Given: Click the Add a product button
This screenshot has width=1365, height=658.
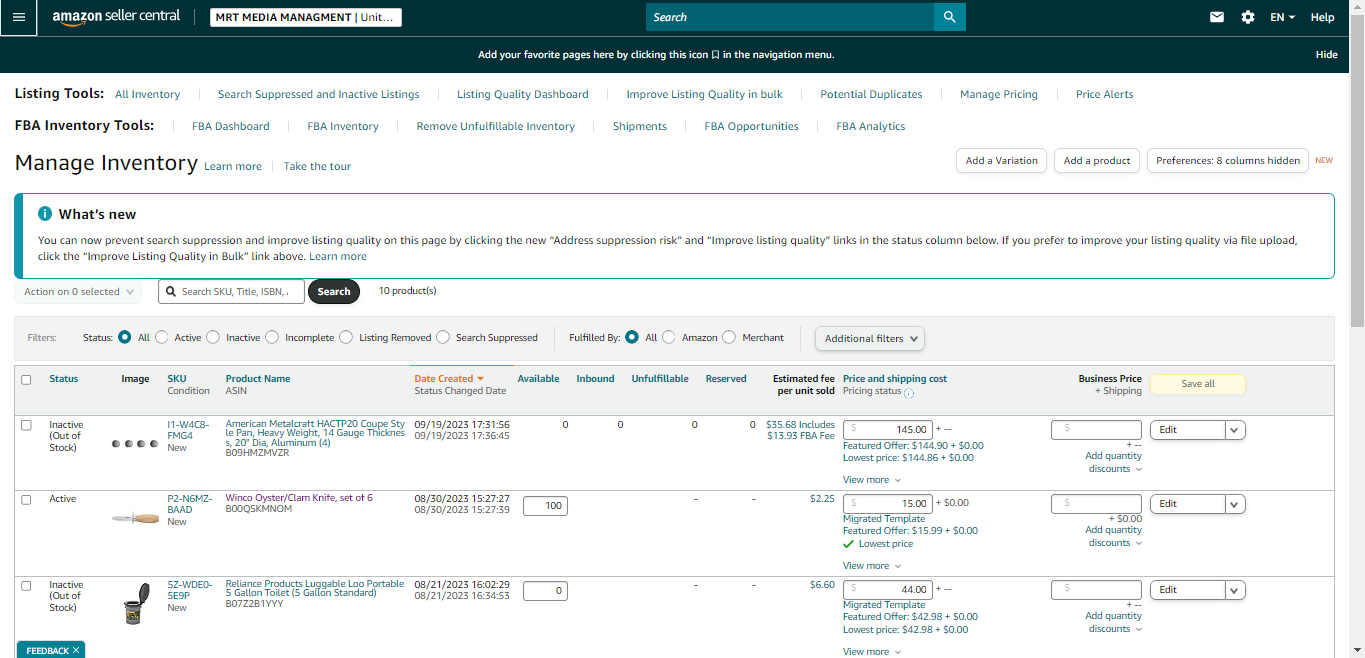Looking at the screenshot, I should pos(1097,160).
